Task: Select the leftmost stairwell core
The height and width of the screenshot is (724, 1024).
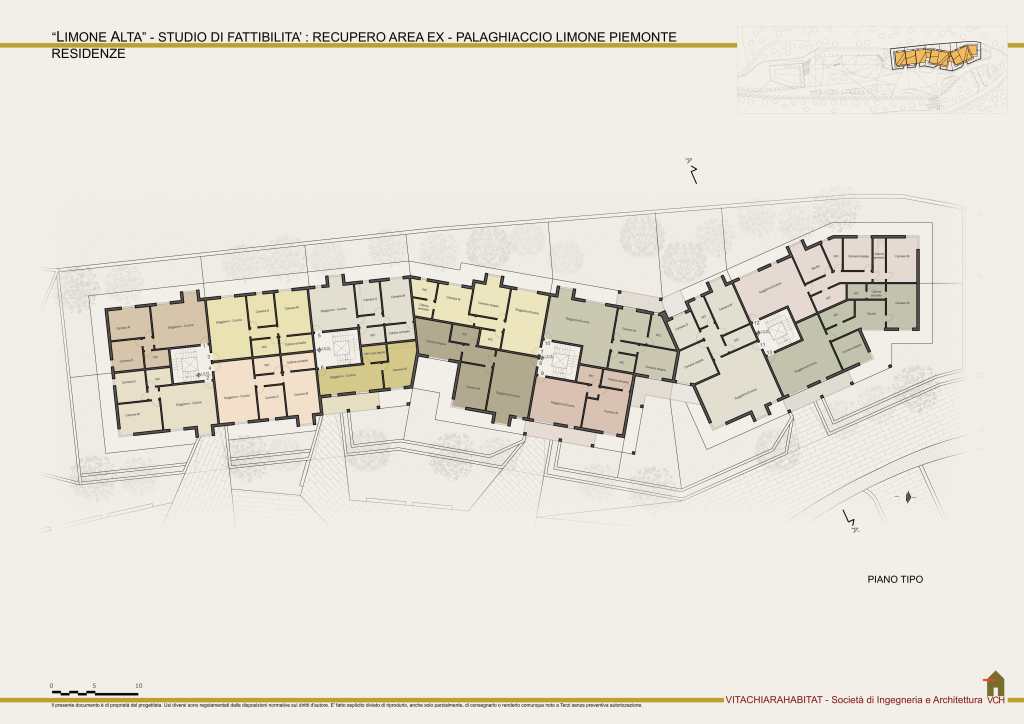Action: coord(184,364)
